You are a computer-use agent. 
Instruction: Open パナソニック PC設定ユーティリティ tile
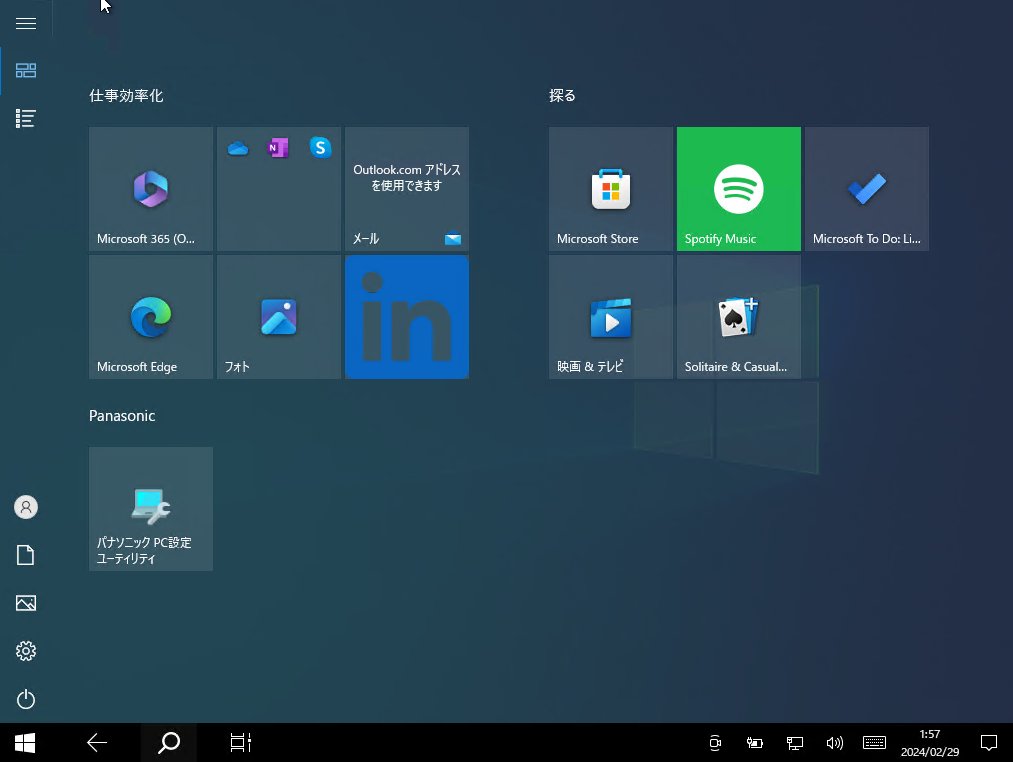tap(151, 509)
